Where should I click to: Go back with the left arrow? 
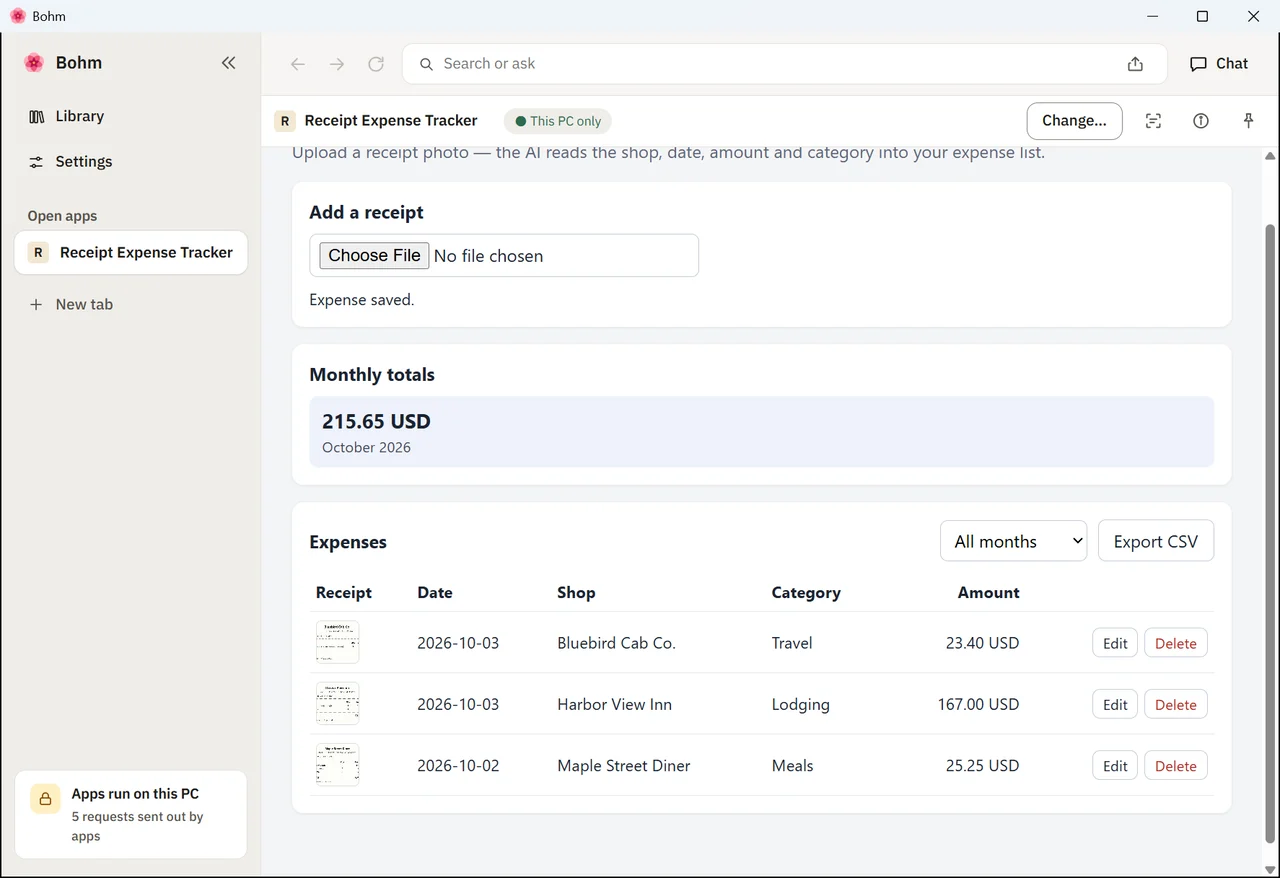297,64
